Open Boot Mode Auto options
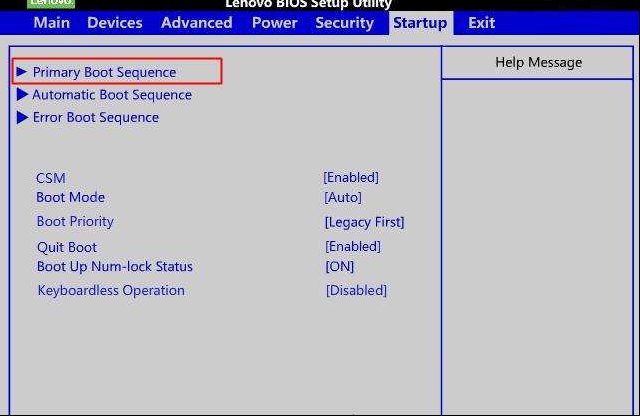 (x=343, y=198)
